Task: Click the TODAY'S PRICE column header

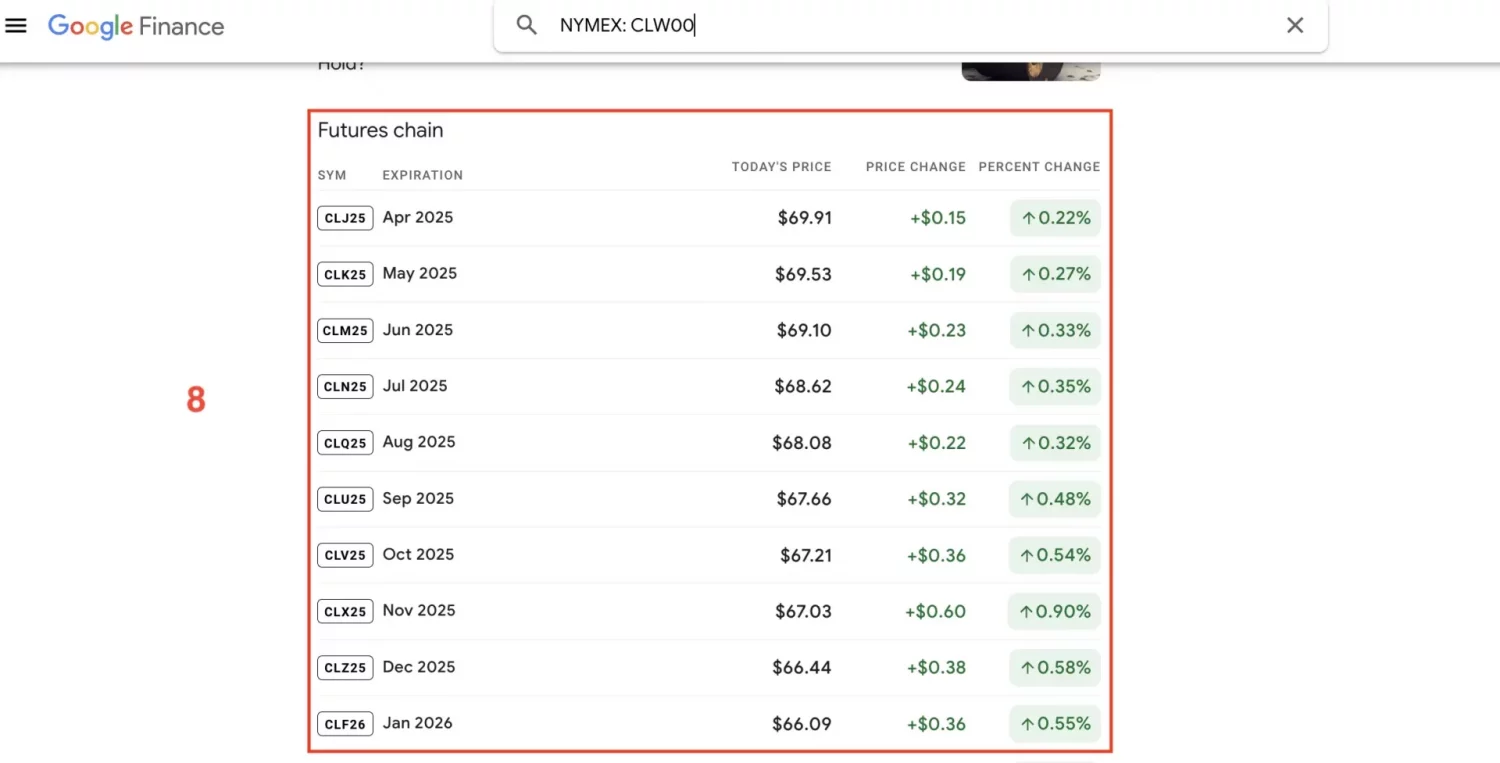Action: pos(781,167)
